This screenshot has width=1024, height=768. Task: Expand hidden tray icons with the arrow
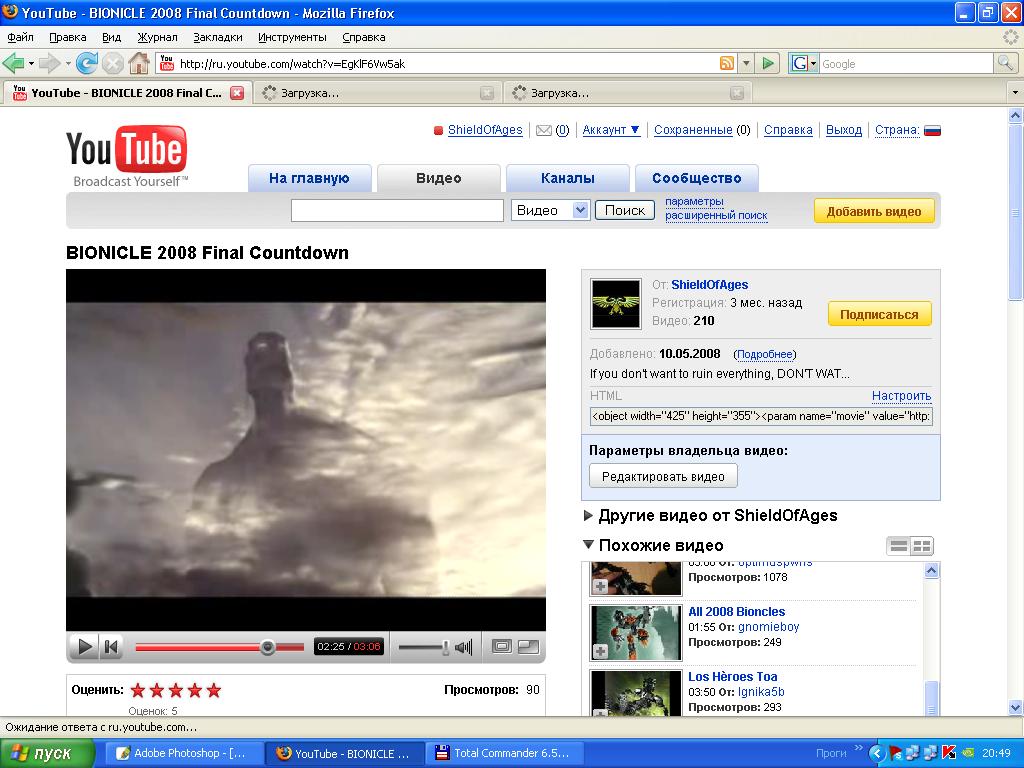(876, 753)
